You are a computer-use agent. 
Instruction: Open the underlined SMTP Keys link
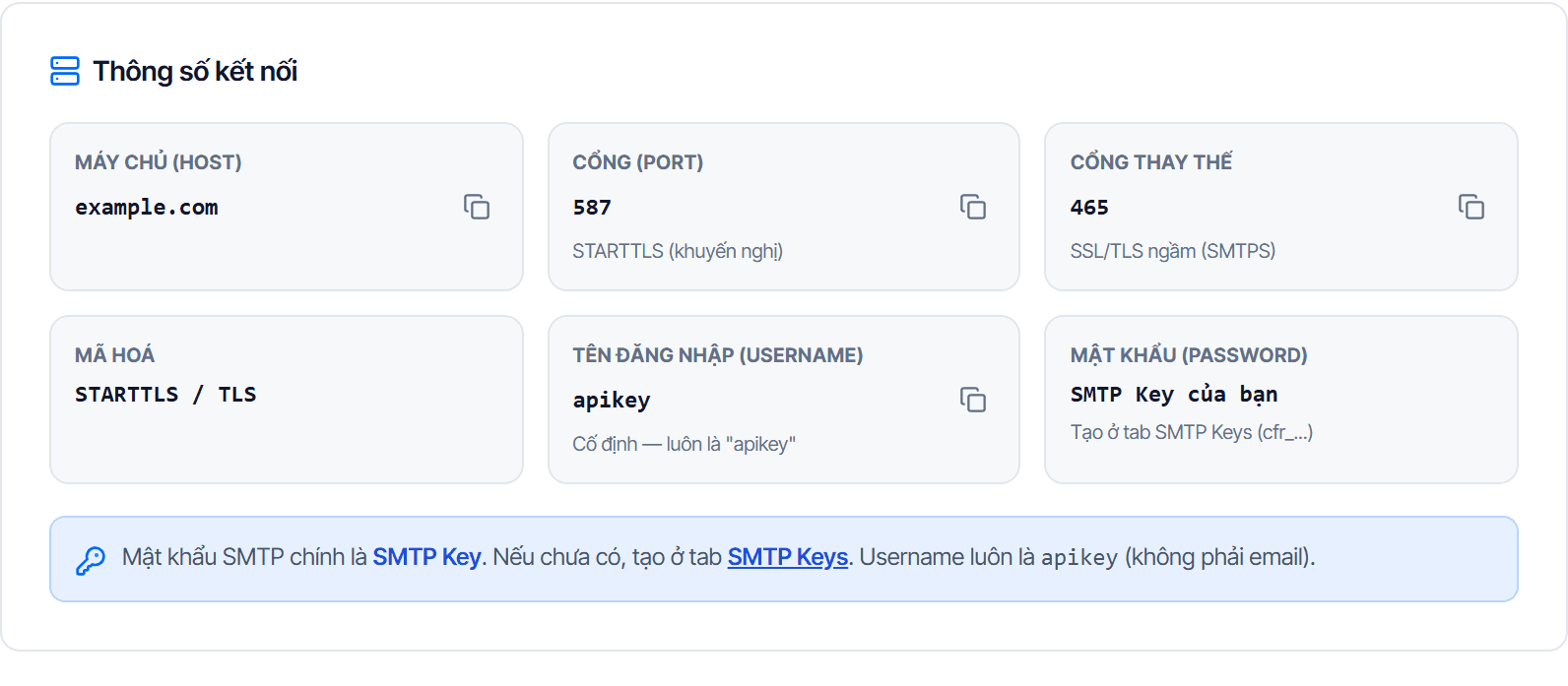pyautogui.click(x=788, y=557)
